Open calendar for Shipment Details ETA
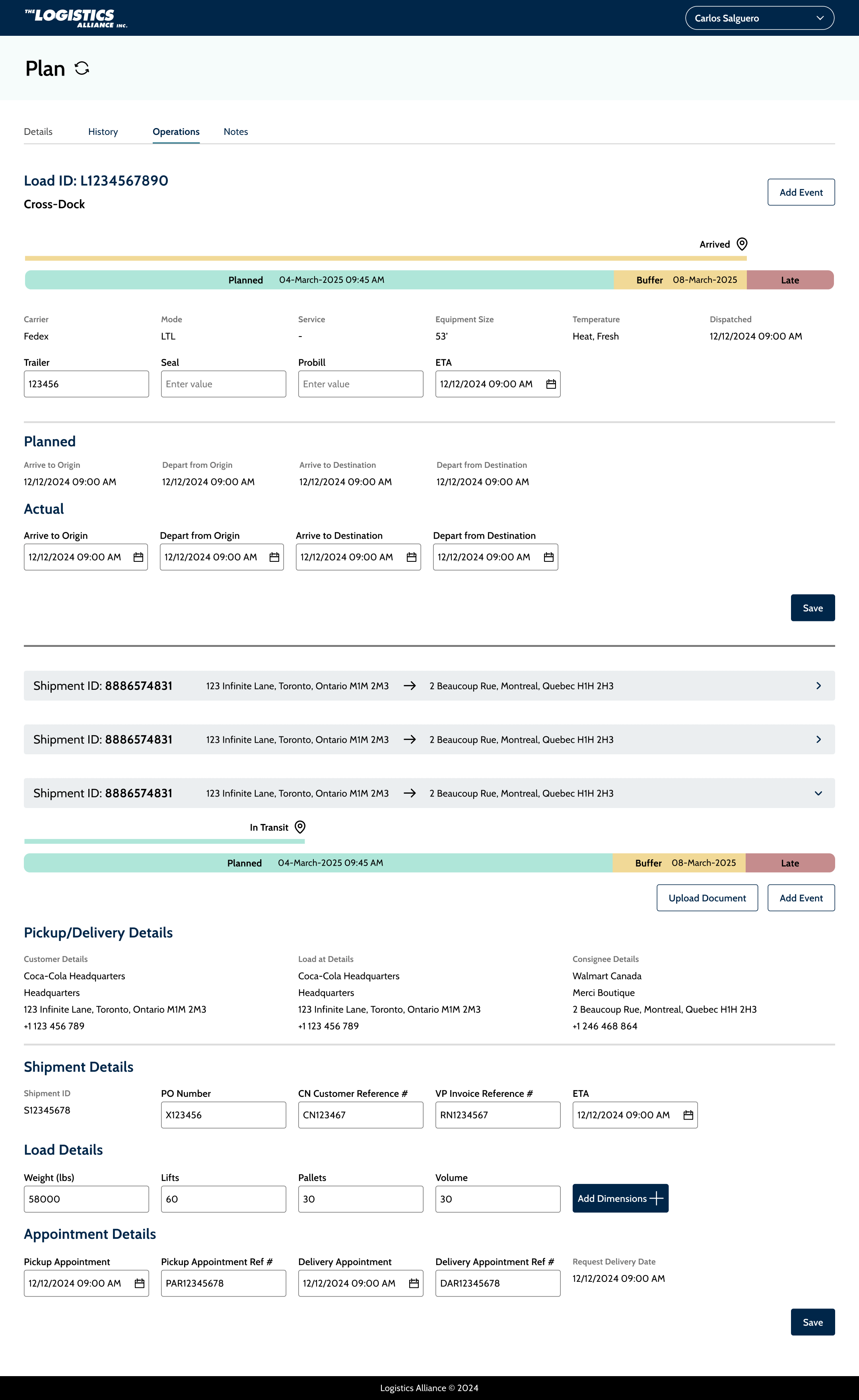This screenshot has width=859, height=1400. pyautogui.click(x=688, y=1115)
